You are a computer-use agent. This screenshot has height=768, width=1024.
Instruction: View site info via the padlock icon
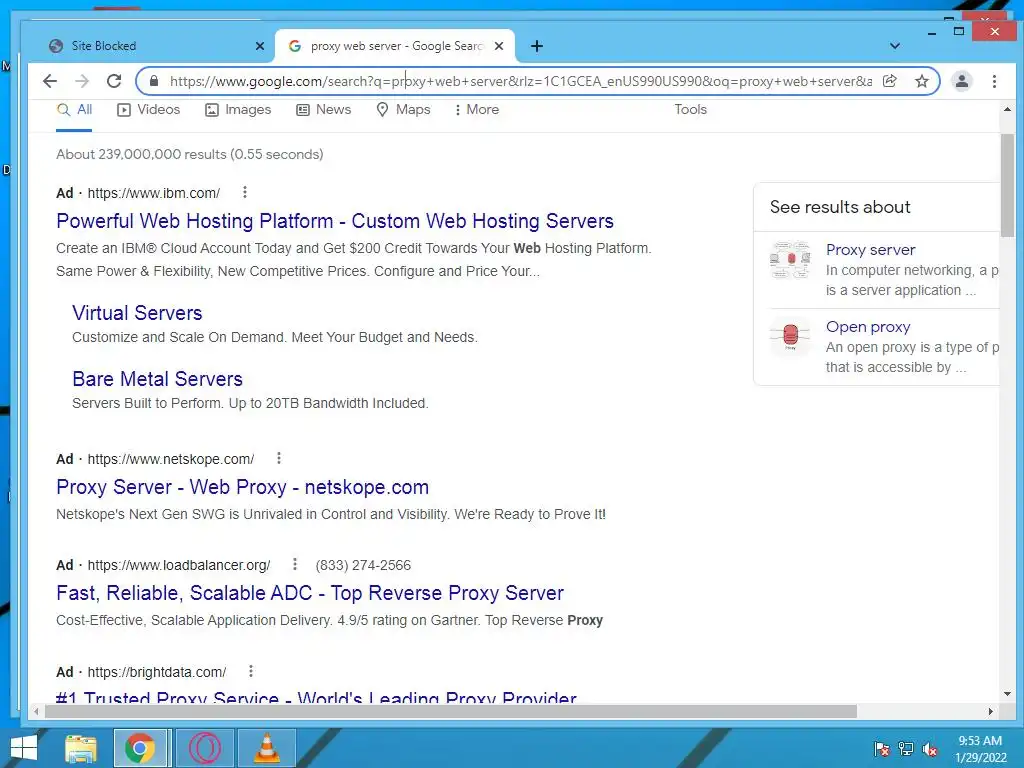(154, 81)
